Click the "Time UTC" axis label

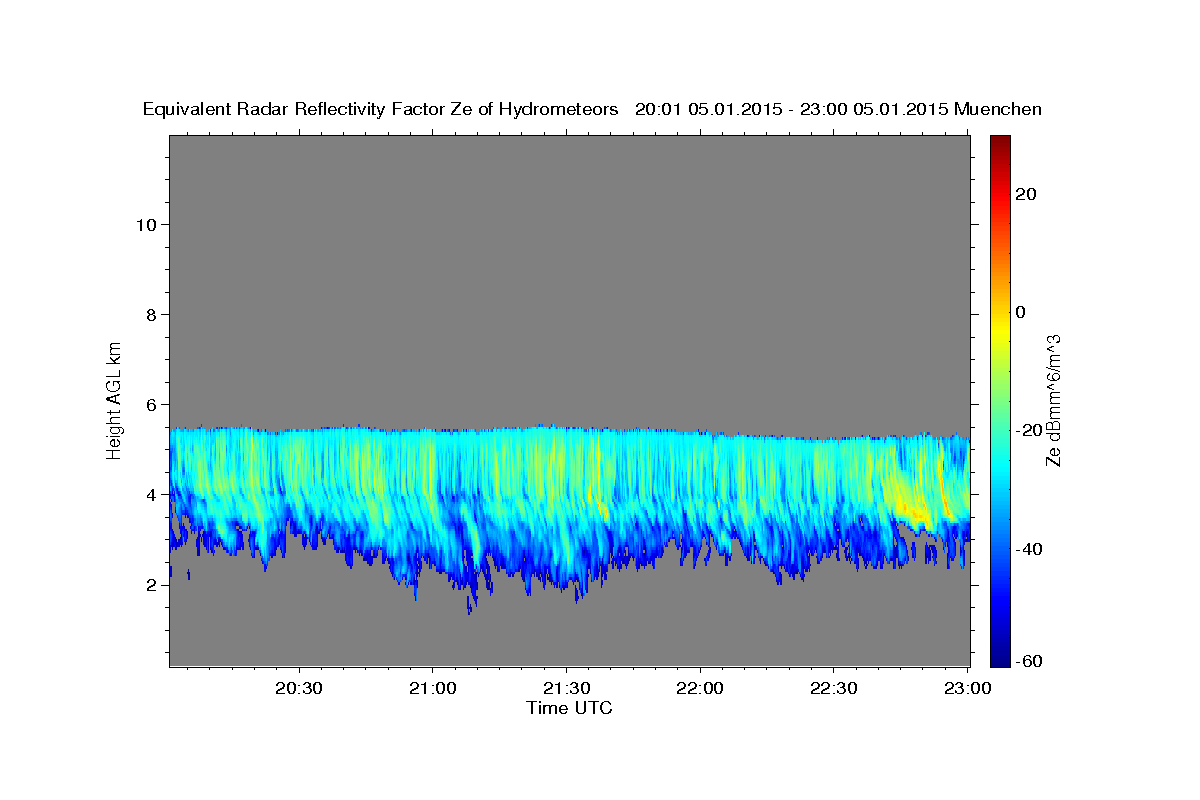click(569, 708)
